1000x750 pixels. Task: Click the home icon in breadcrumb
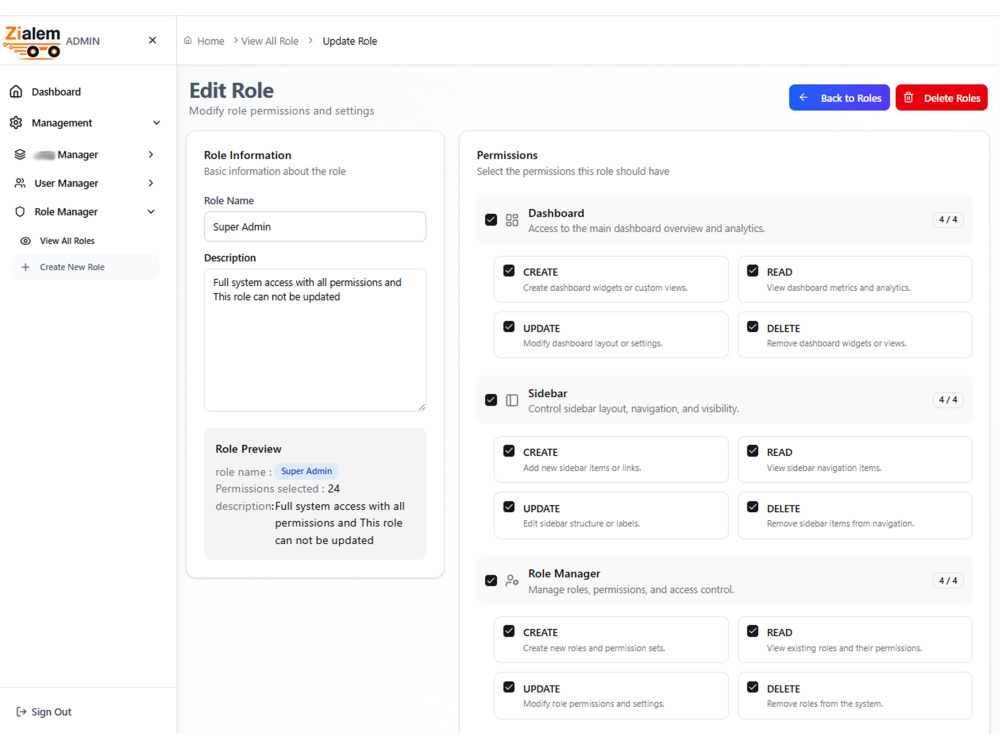pyautogui.click(x=188, y=40)
